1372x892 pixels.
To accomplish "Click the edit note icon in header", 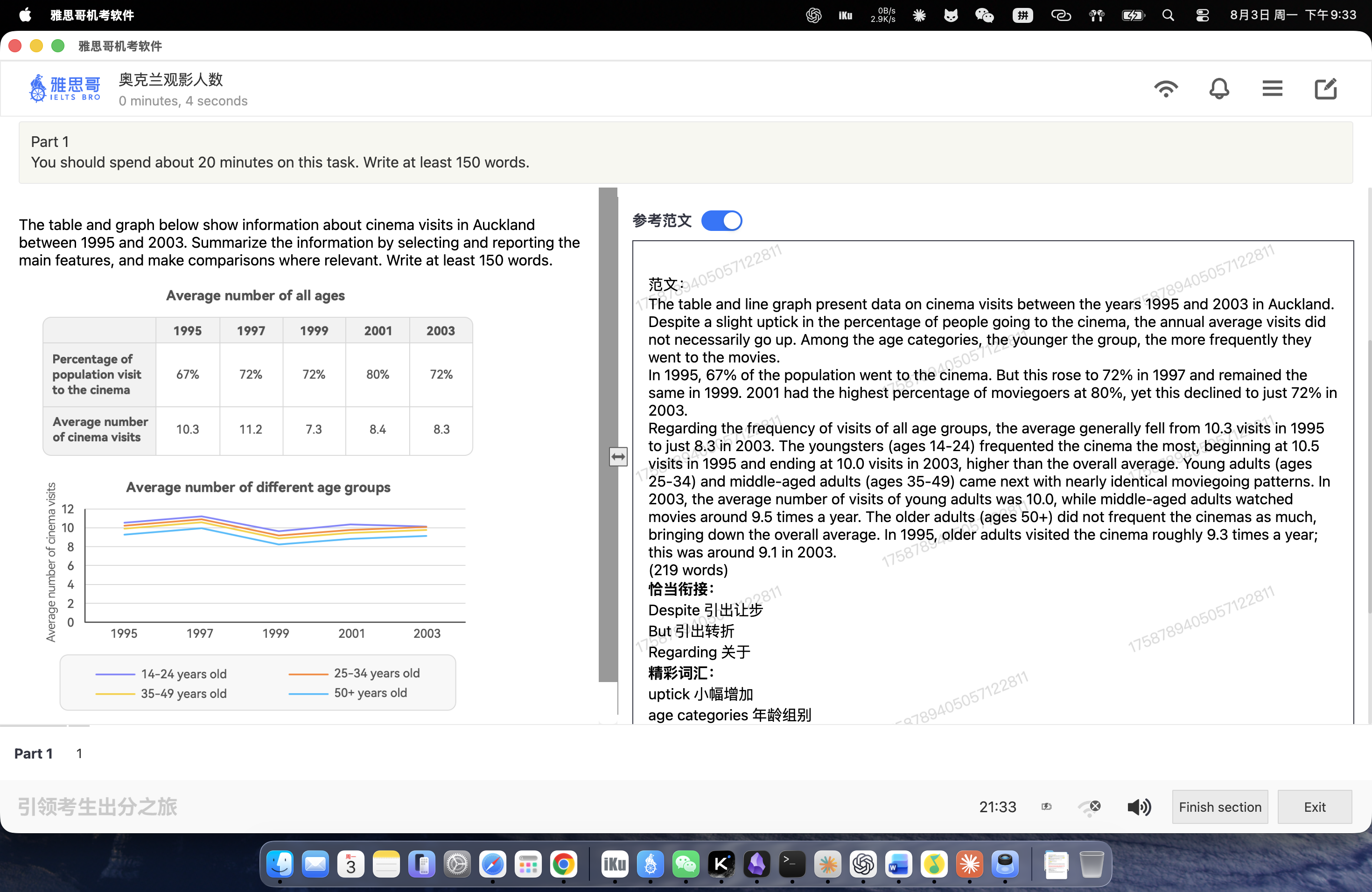I will coord(1325,89).
